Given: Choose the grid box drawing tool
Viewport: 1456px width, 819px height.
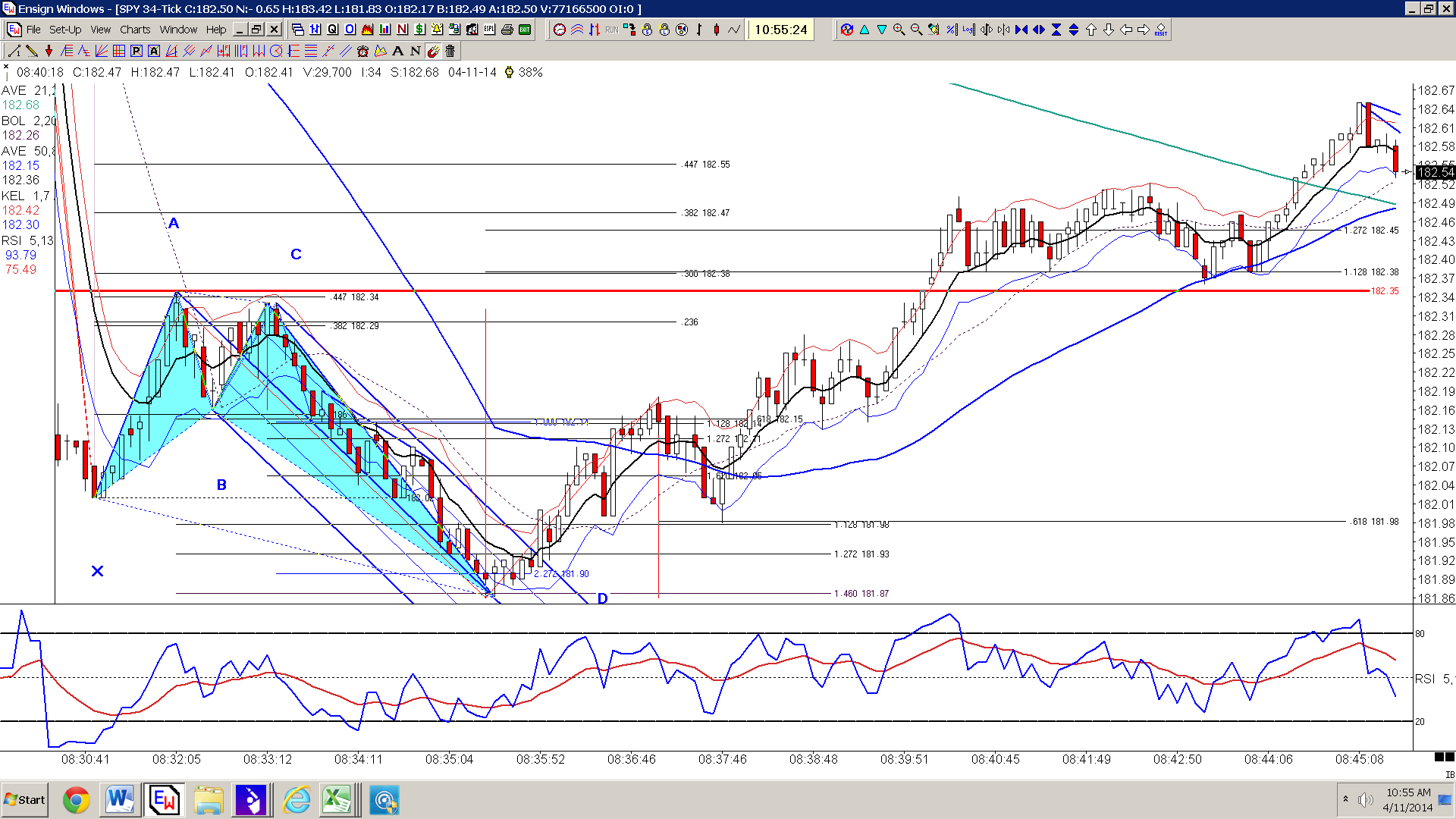Looking at the screenshot, I should pyautogui.click(x=119, y=51).
